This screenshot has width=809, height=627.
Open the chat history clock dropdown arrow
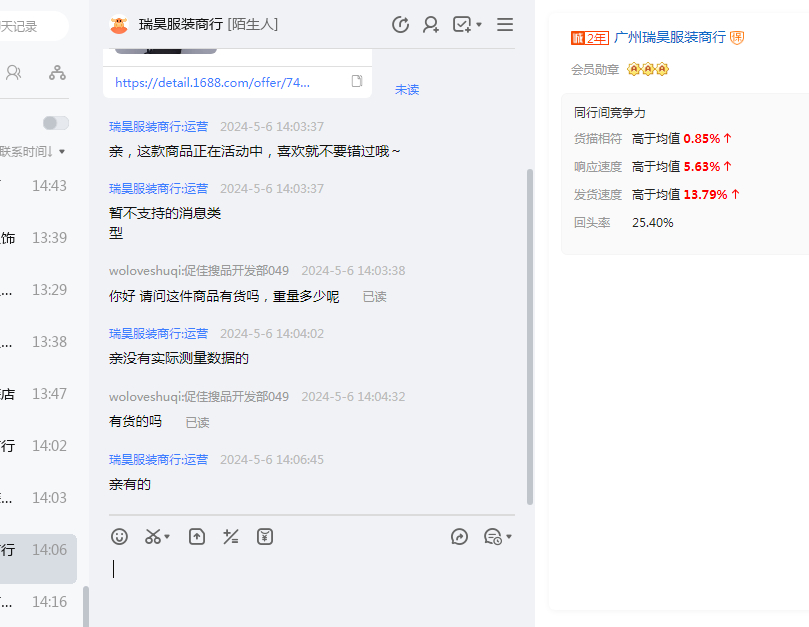point(509,537)
